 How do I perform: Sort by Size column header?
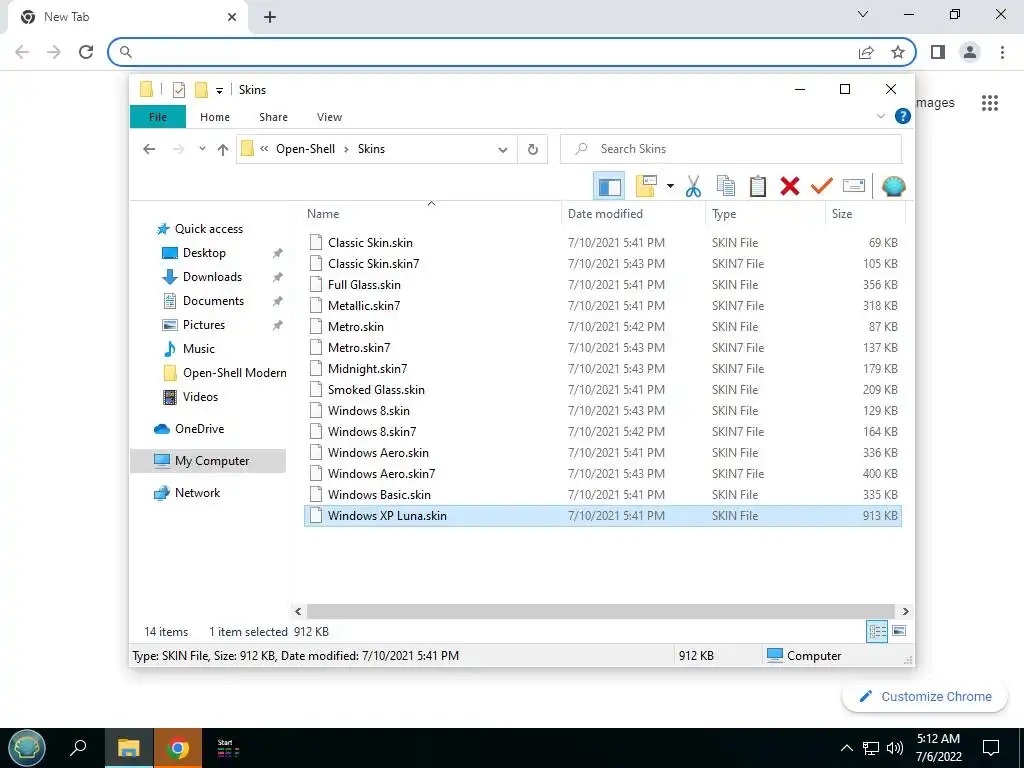click(865, 214)
